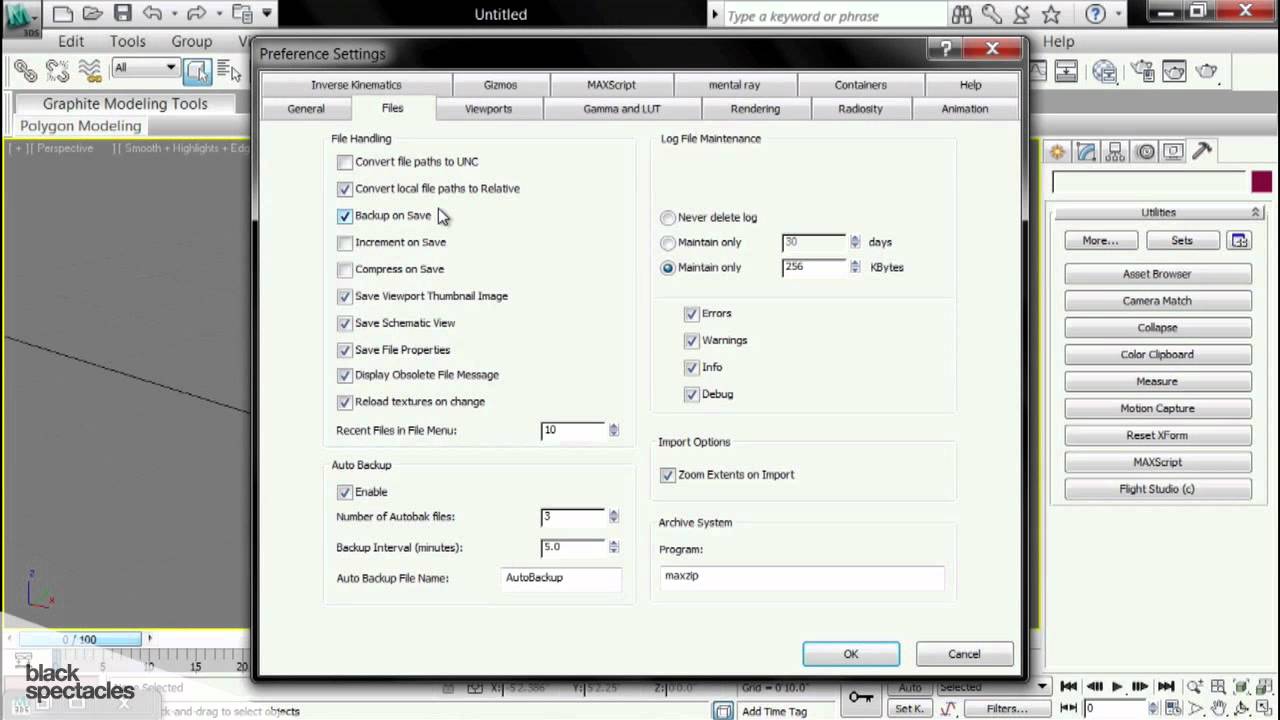Click Recent Files in File Menu spinner
This screenshot has height=720, width=1280.
(614, 430)
